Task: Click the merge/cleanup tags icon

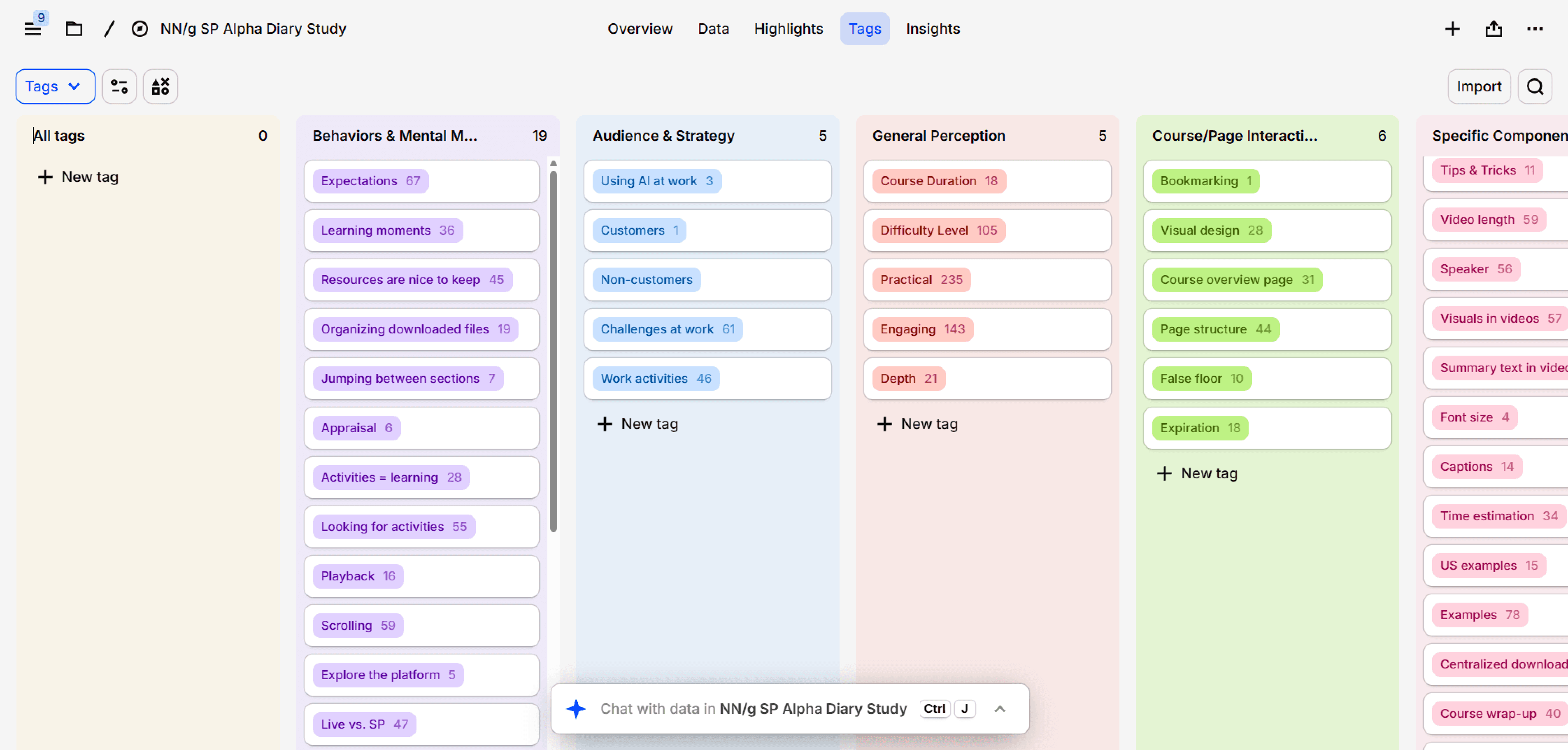Action: click(x=160, y=86)
